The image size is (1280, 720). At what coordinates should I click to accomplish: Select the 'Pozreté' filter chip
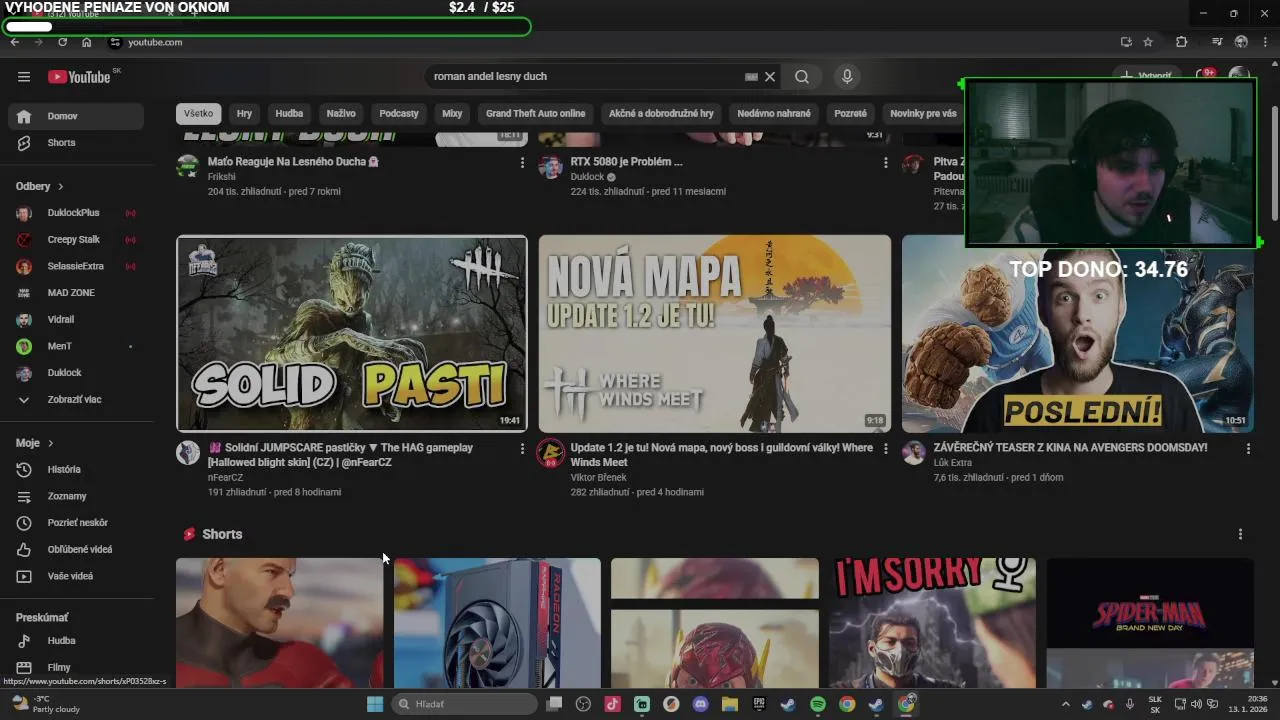[x=850, y=113]
